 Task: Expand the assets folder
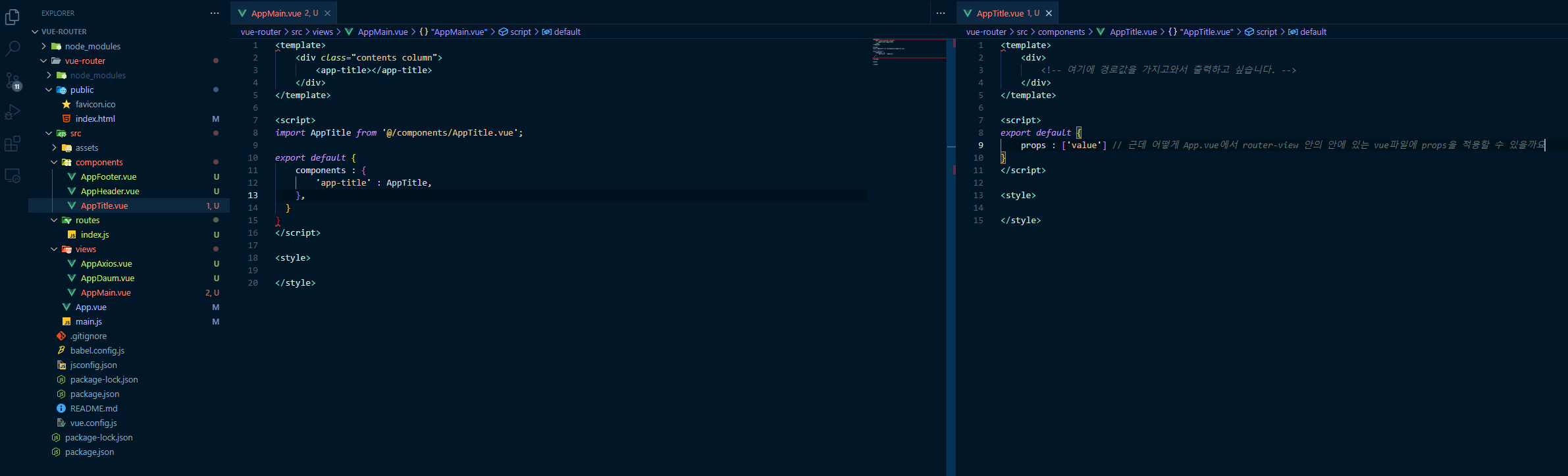pos(129,147)
